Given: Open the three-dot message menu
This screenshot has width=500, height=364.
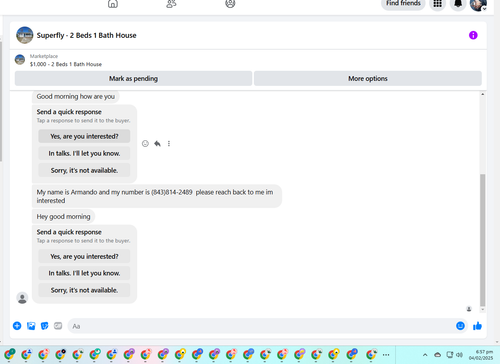Looking at the screenshot, I should (169, 144).
